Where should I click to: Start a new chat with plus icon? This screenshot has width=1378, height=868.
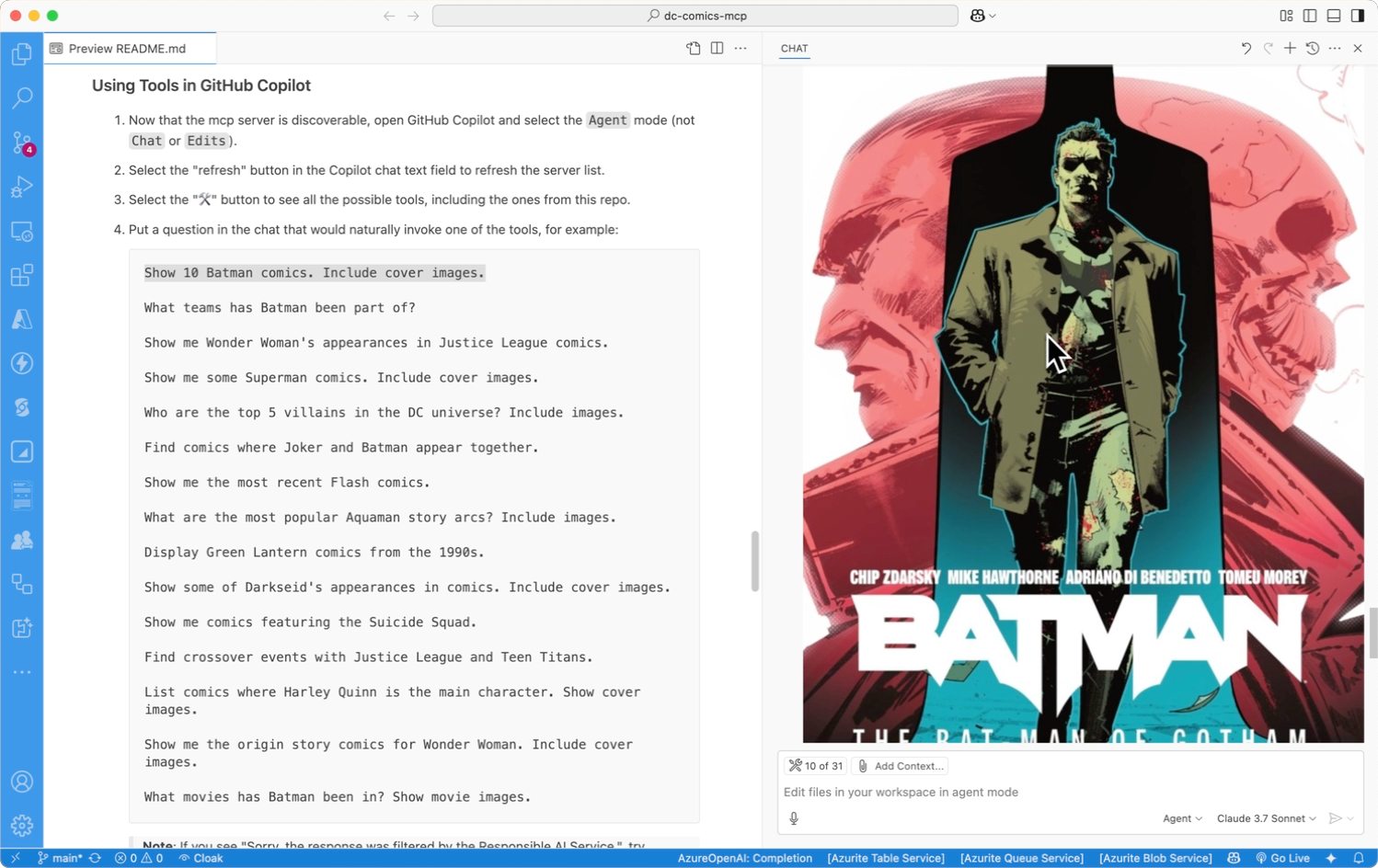pos(1290,49)
